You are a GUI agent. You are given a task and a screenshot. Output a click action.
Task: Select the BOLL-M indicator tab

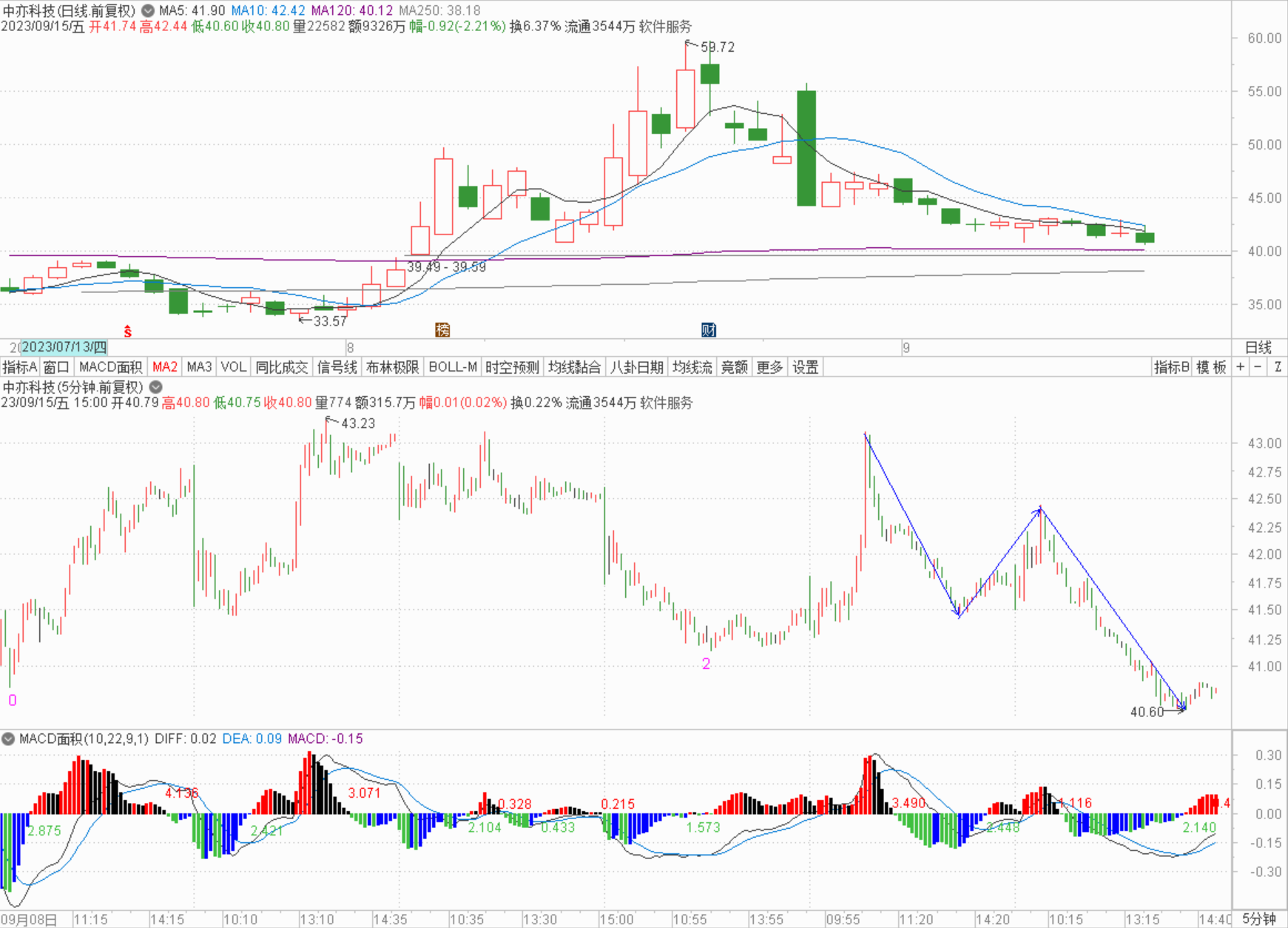click(452, 367)
